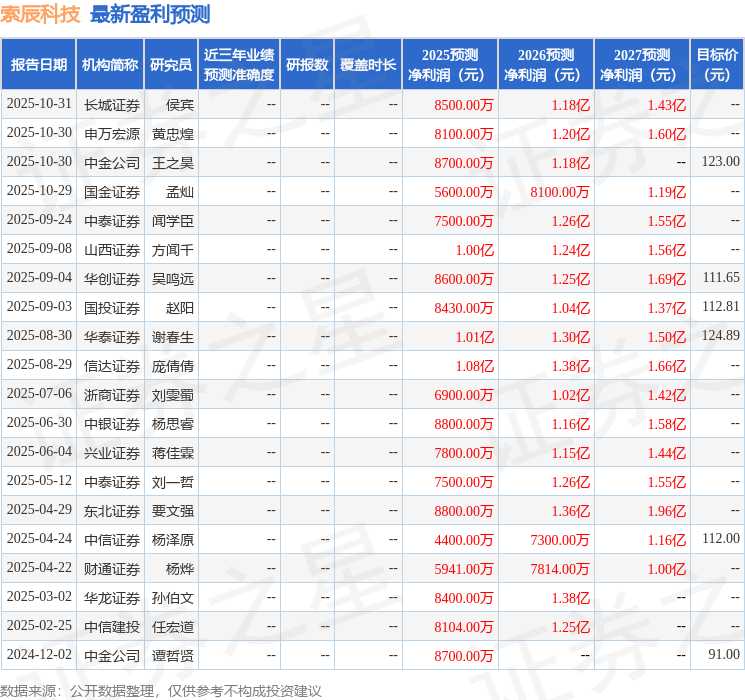
Task: Click the 1.96亿 forecast value
Action: point(666,511)
